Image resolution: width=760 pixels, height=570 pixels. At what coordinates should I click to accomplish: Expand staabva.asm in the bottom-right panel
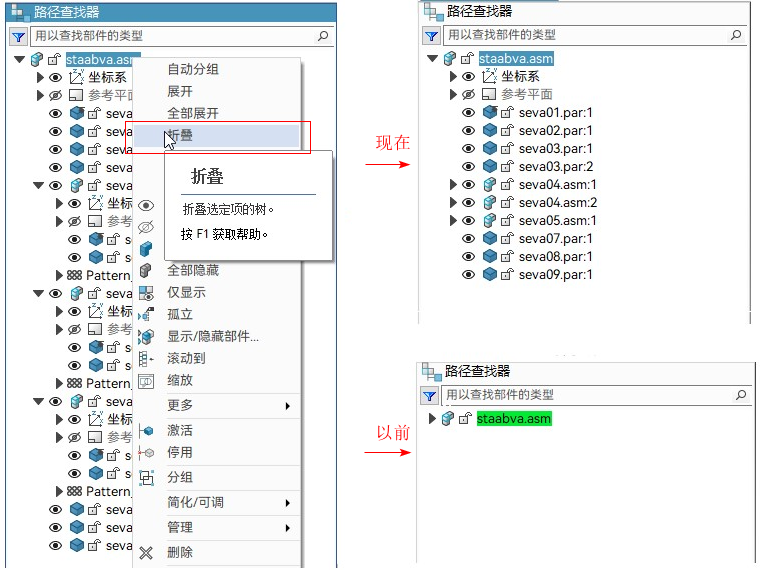click(x=432, y=418)
